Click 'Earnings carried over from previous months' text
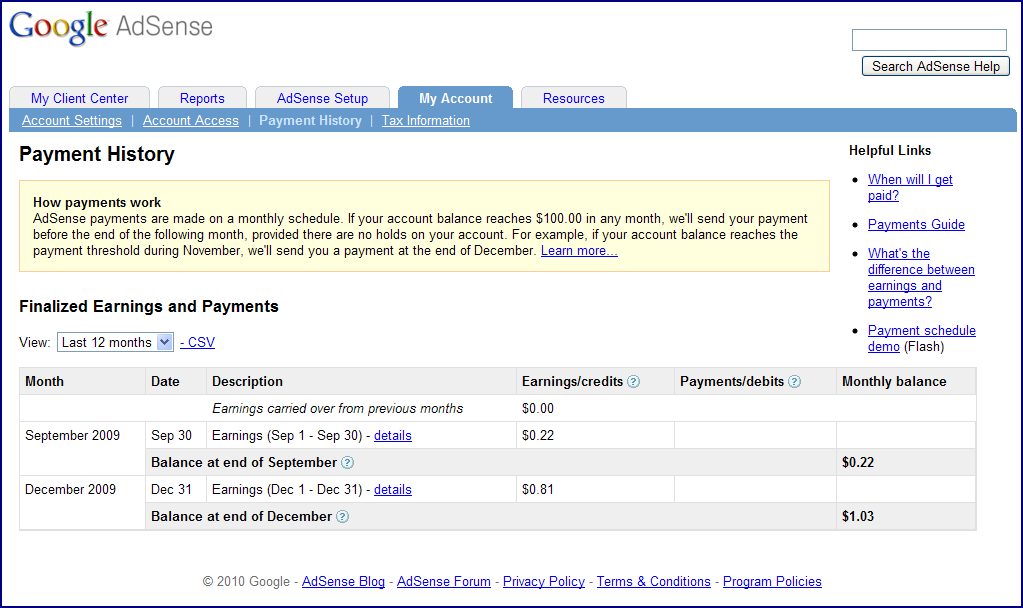 click(x=337, y=408)
